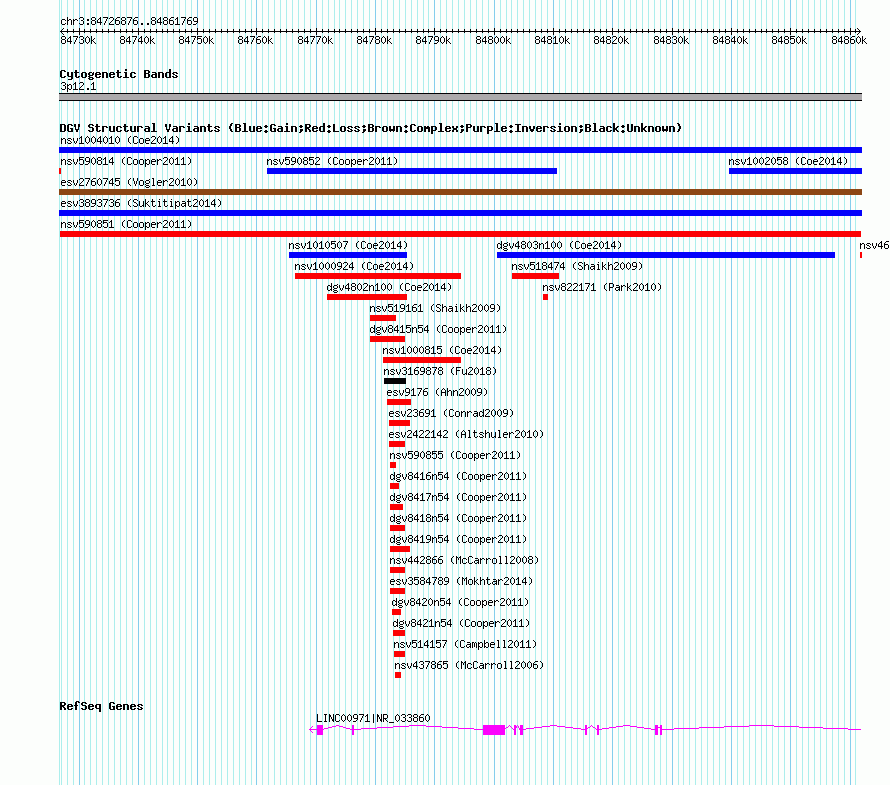Click dgv8420n54 (Cooper2011) label
The image size is (890, 785).
click(x=460, y=602)
